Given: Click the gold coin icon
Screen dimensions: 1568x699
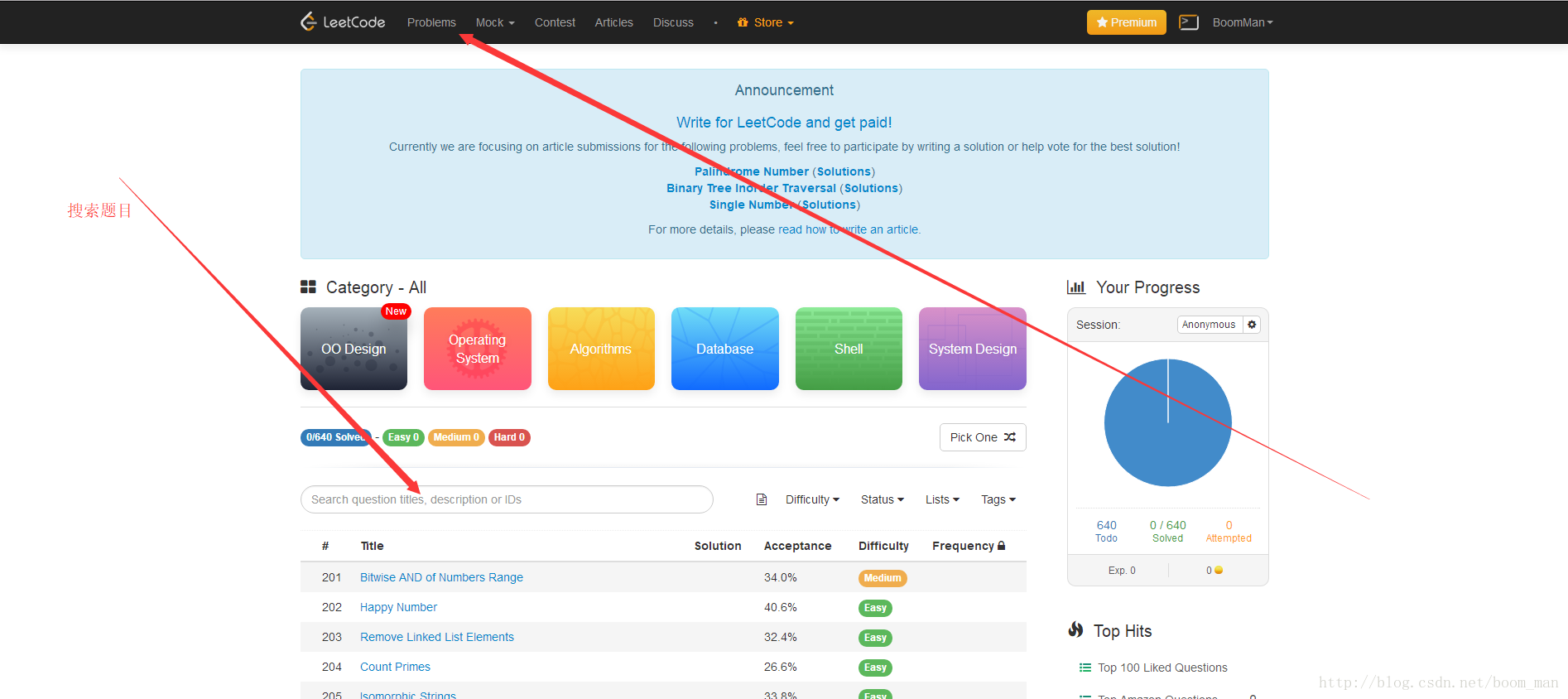Looking at the screenshot, I should pyautogui.click(x=1219, y=570).
